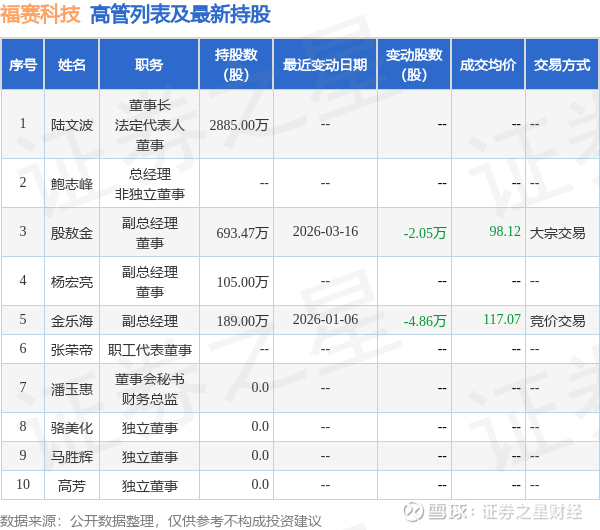Click the 105.00万 shareholding value
Viewport: 600px width, 530px height.
[242, 282]
